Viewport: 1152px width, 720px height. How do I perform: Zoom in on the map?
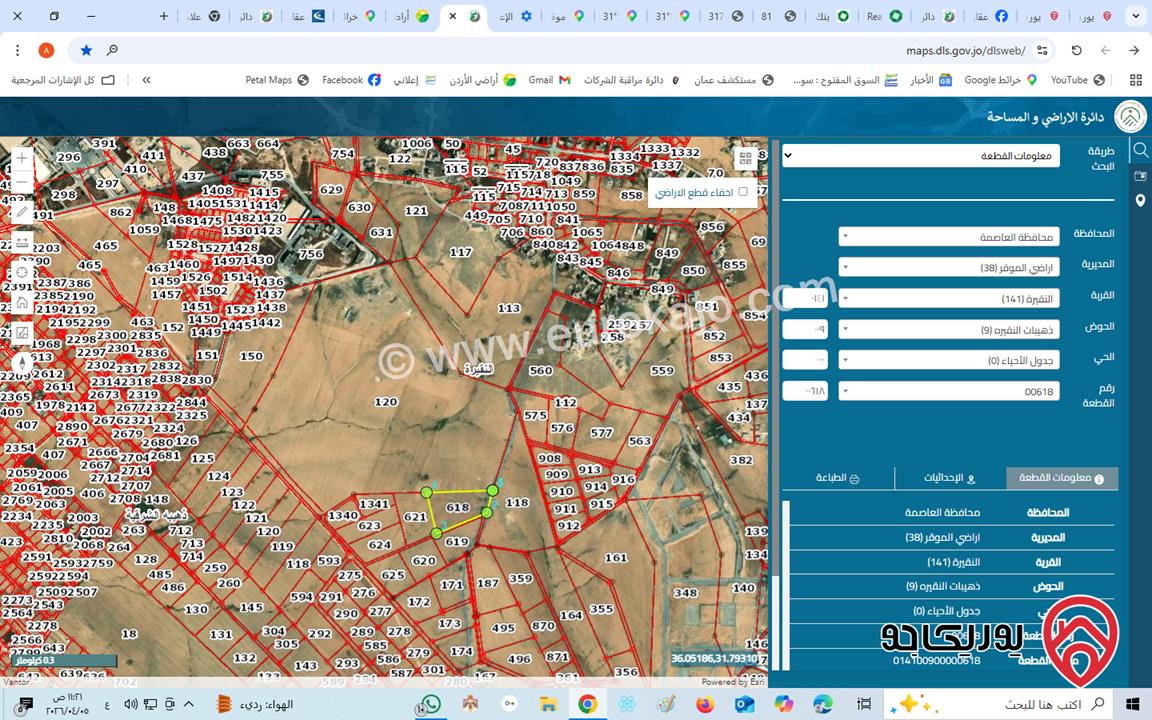22,158
